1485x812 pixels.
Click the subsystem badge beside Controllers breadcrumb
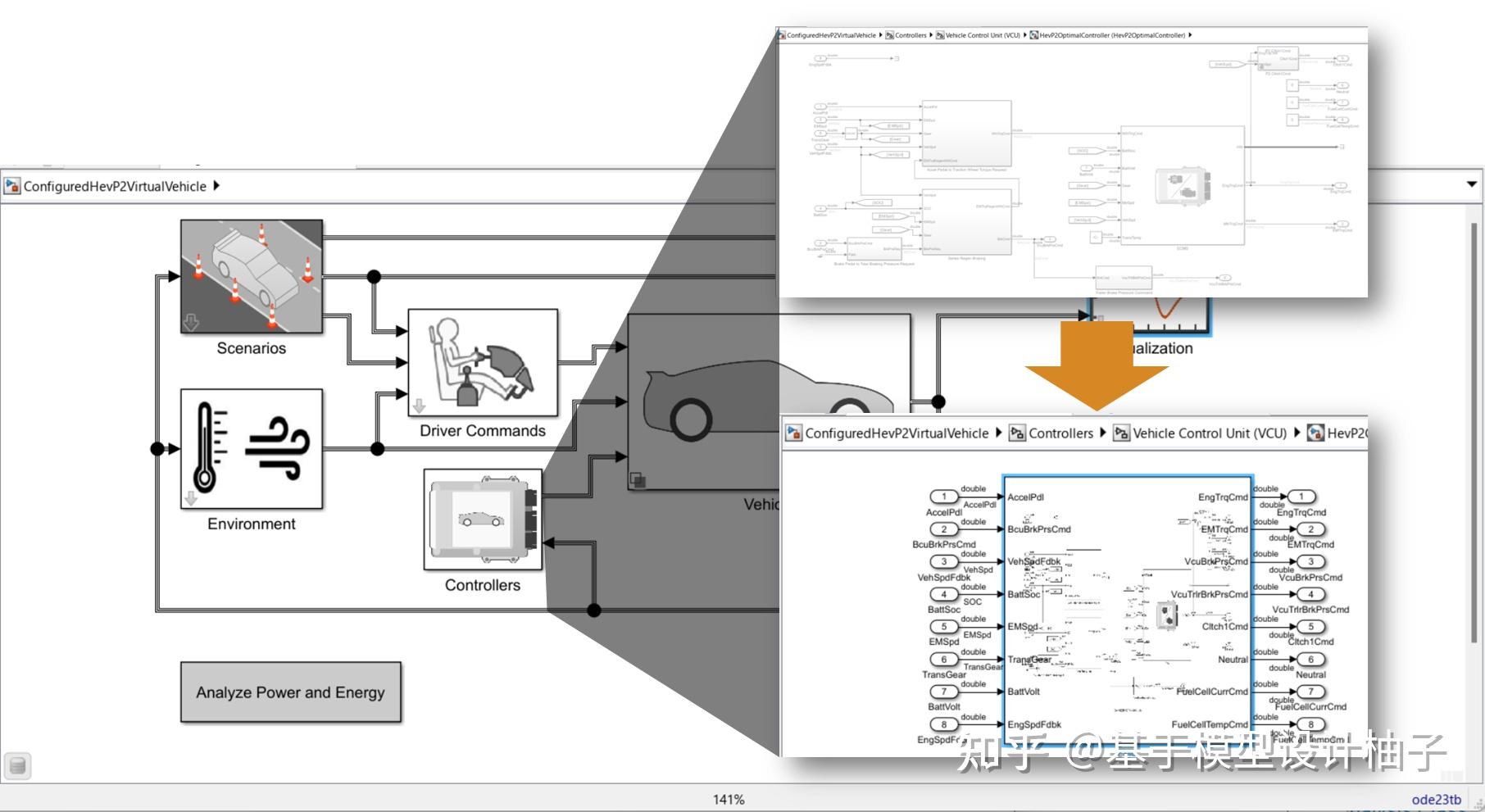(x=1018, y=433)
